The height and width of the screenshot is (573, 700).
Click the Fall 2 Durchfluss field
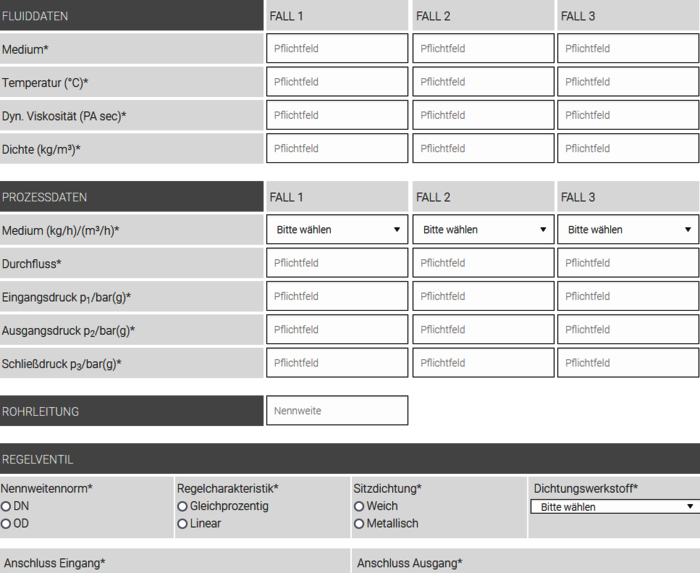coord(483,263)
